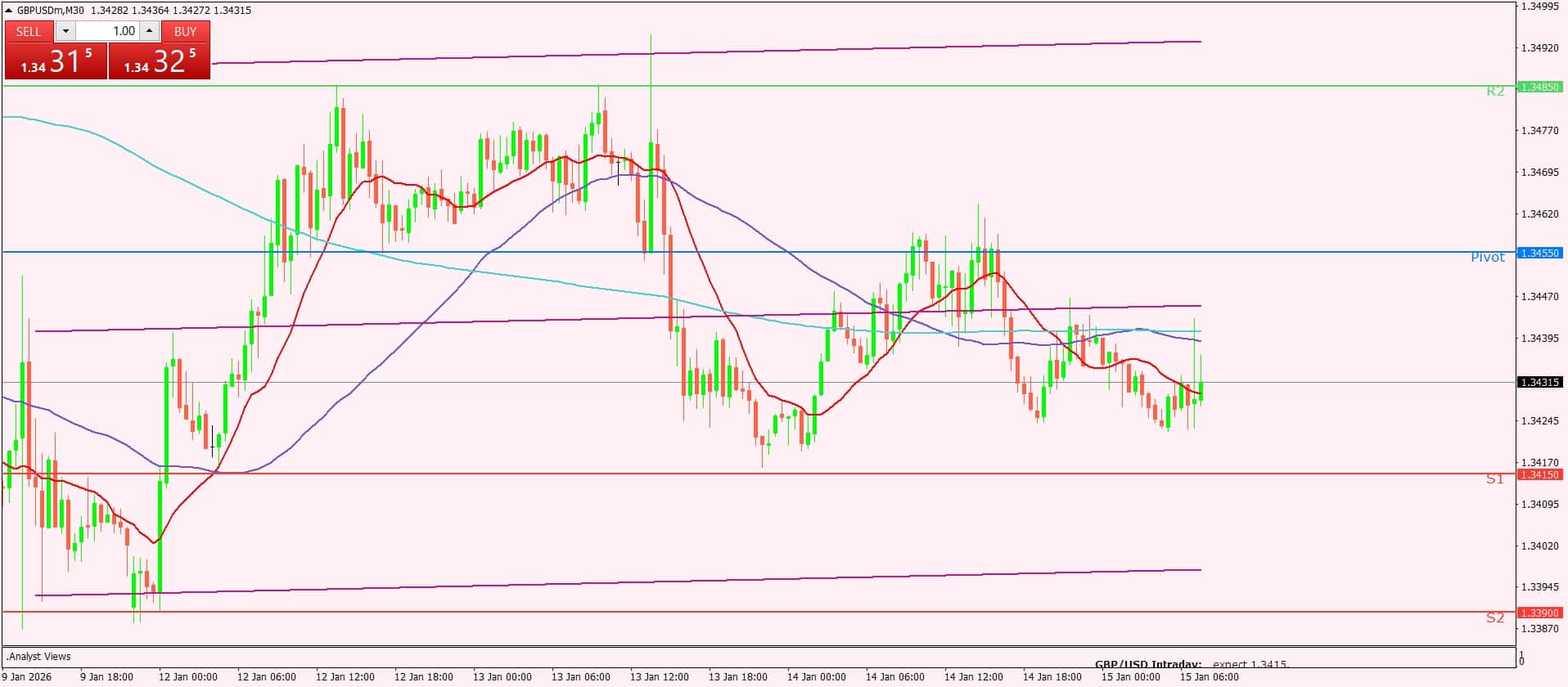This screenshot has width=1568, height=687.
Task: Click the current price tag 1.34315
Action: click(x=1539, y=383)
